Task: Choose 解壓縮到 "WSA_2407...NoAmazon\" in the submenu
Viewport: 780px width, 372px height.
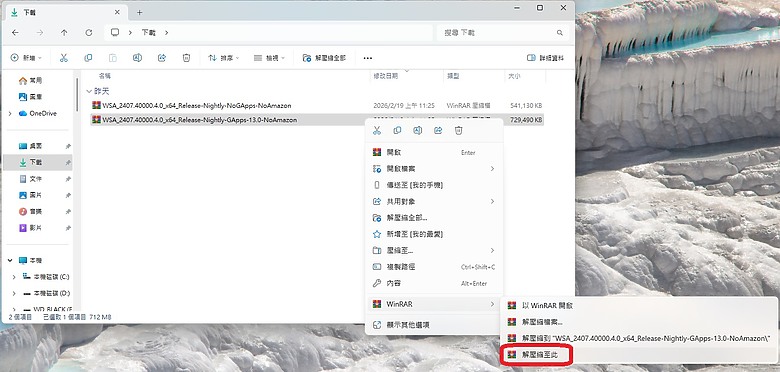Action: coord(639,338)
